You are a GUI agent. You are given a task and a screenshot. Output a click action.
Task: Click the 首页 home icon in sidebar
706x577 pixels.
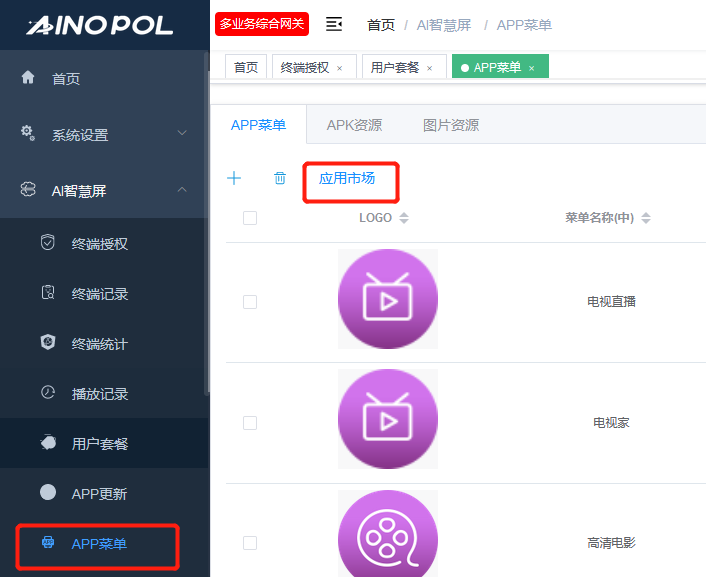(x=28, y=78)
